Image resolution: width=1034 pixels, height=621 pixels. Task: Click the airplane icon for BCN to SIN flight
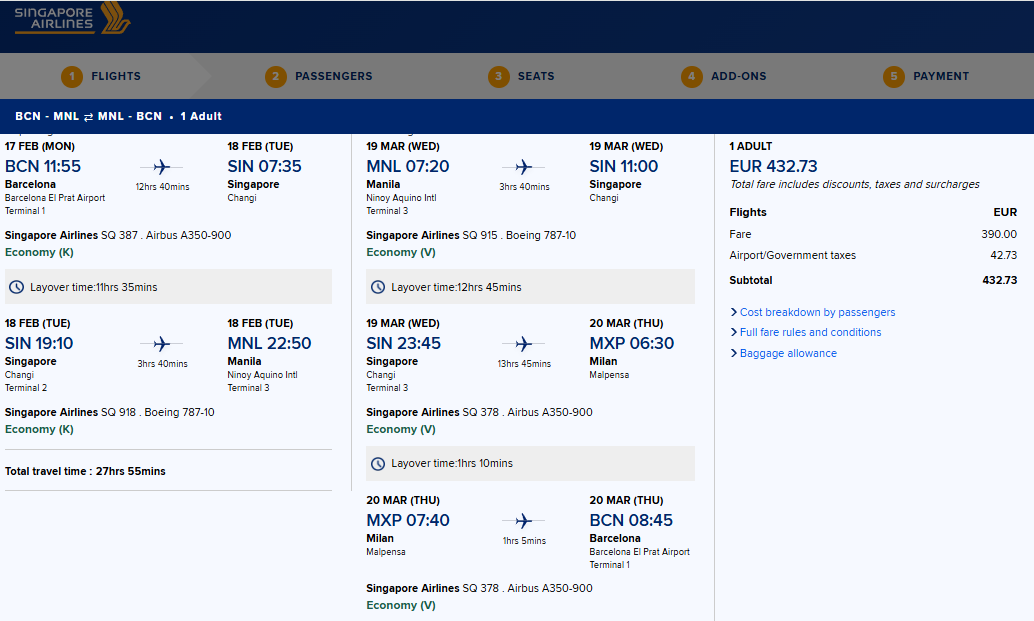click(x=162, y=167)
